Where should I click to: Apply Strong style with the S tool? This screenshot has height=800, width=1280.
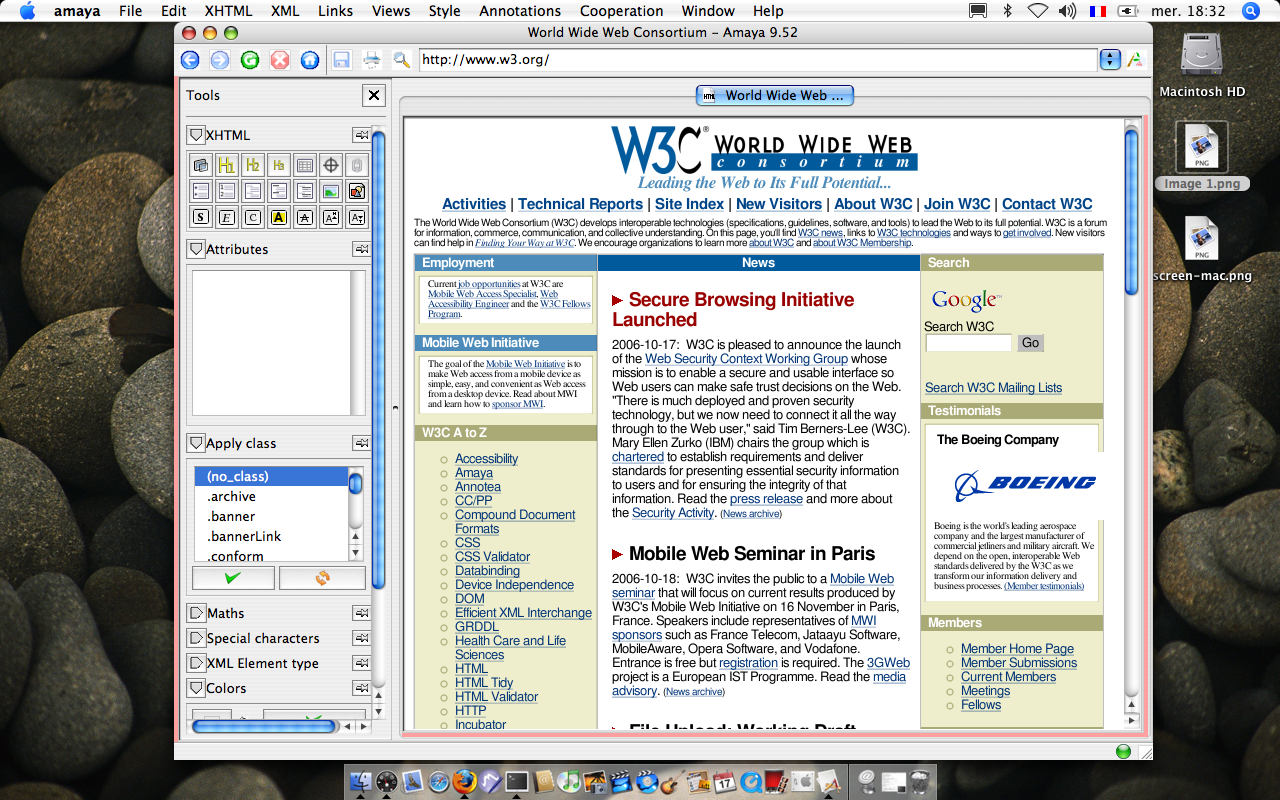[201, 217]
